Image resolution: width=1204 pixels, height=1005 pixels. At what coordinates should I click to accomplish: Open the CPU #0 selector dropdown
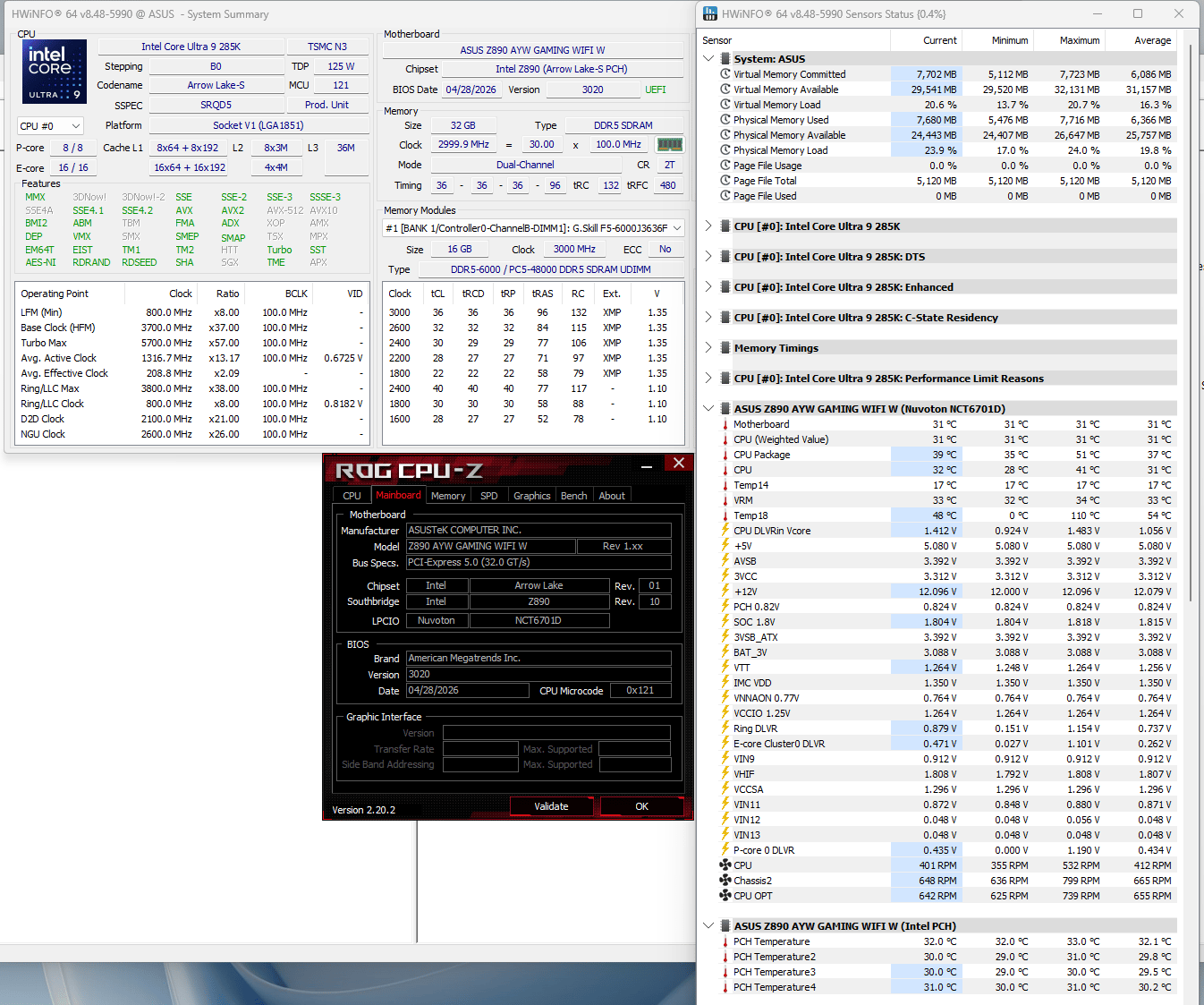pyautogui.click(x=51, y=126)
